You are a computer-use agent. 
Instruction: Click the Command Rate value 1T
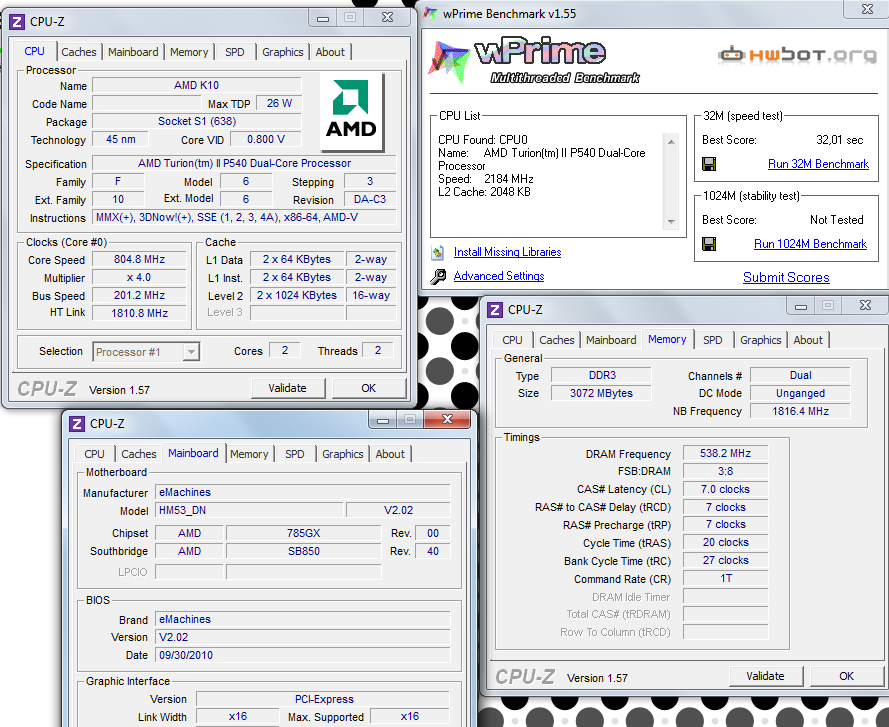(725, 578)
